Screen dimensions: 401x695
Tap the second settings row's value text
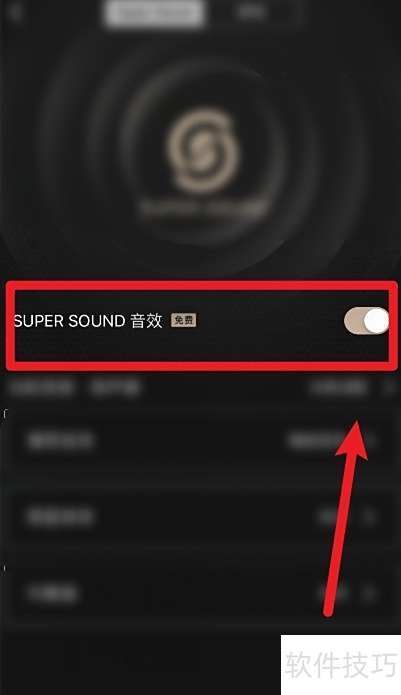330,516
